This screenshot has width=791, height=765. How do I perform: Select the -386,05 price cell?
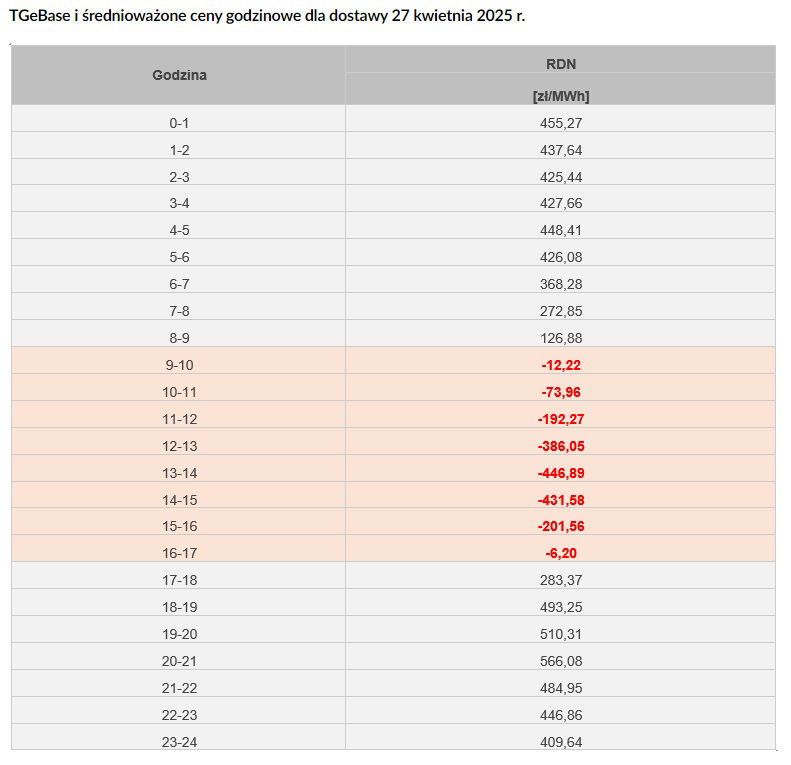pyautogui.click(x=560, y=447)
